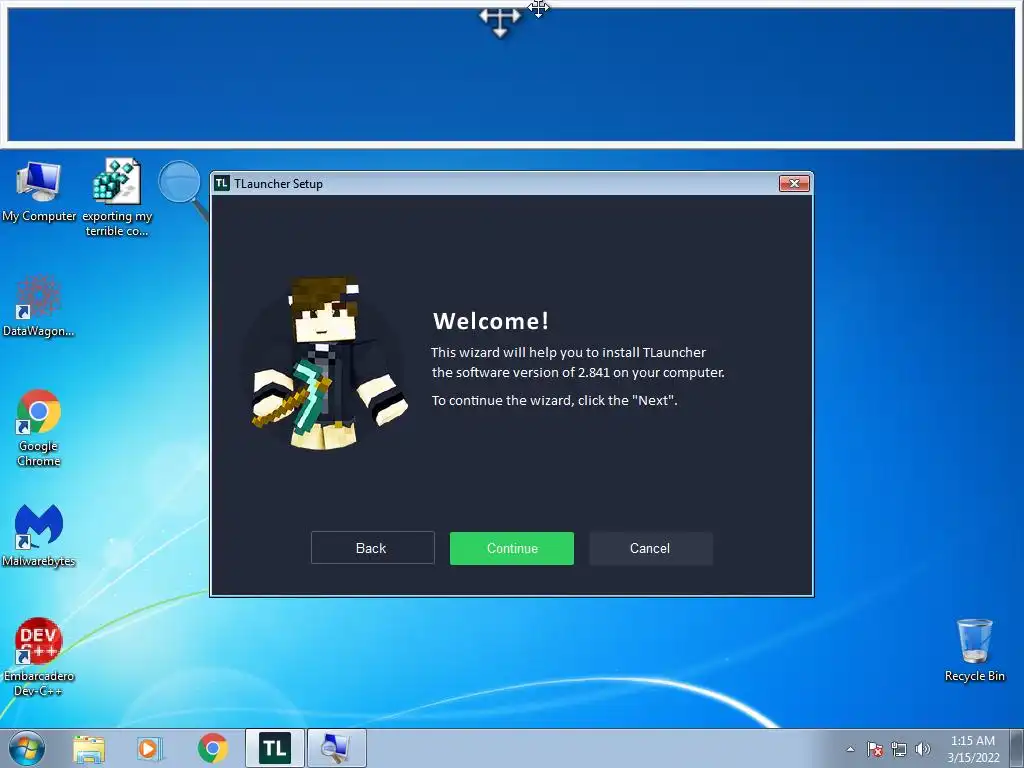Open File Explorer from the taskbar

(89, 748)
